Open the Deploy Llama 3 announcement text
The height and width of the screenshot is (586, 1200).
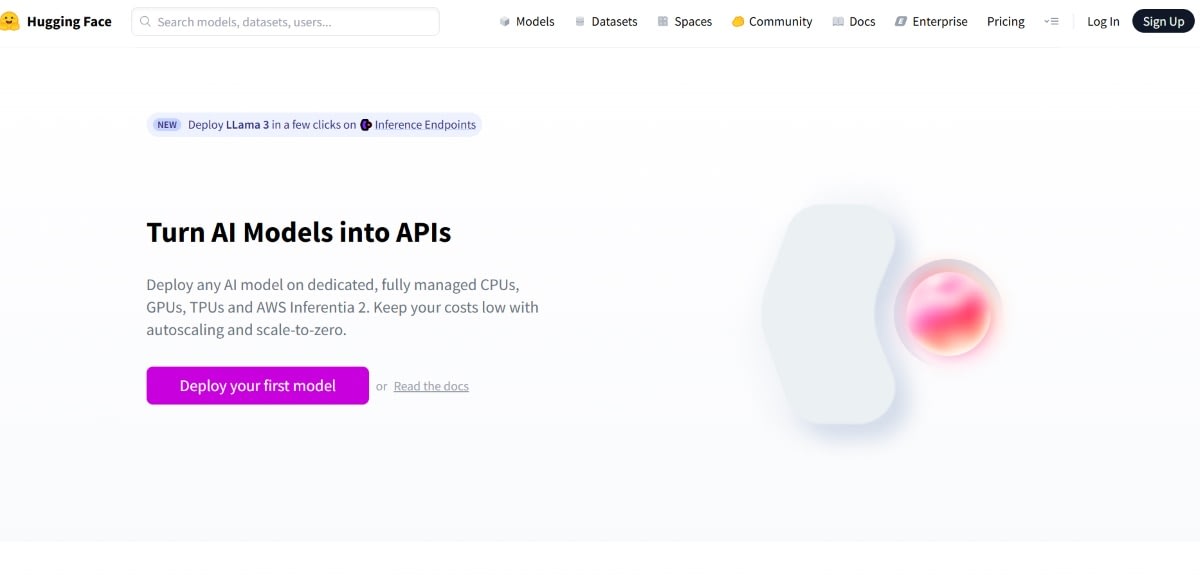click(x=271, y=125)
